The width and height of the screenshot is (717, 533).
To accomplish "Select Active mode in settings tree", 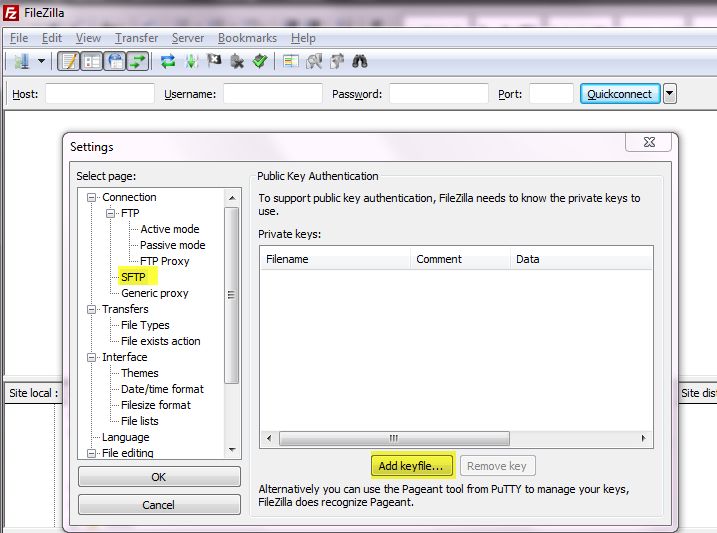I will pyautogui.click(x=170, y=229).
